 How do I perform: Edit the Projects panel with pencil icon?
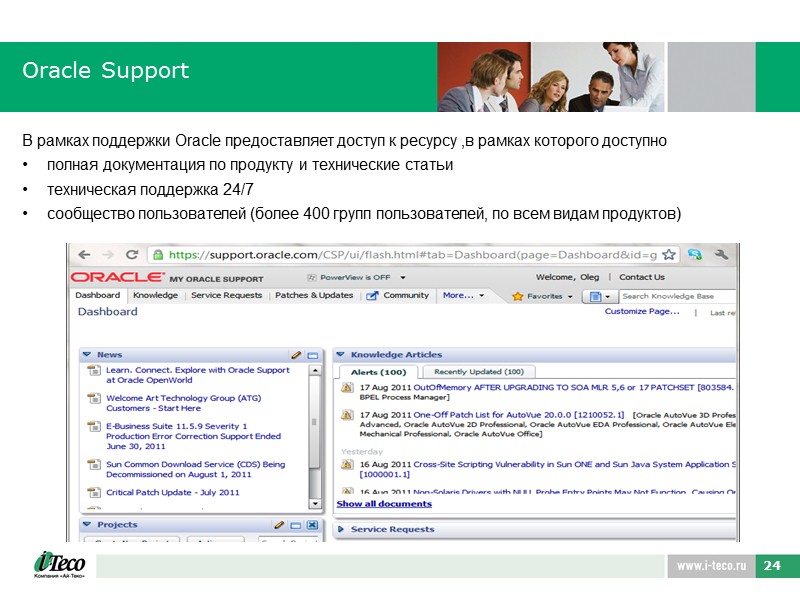click(x=279, y=524)
